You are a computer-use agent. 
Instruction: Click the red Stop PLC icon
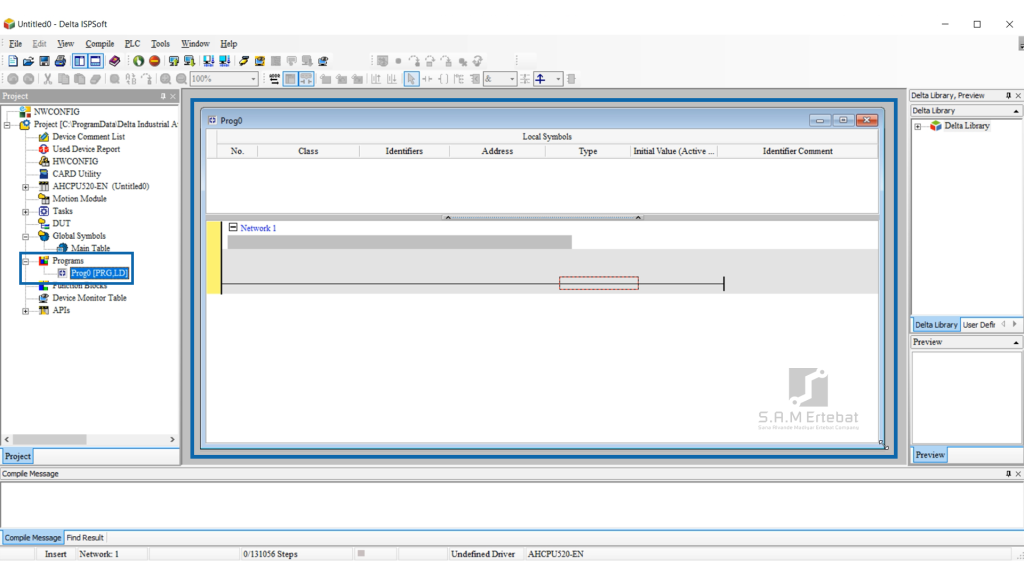click(x=154, y=61)
